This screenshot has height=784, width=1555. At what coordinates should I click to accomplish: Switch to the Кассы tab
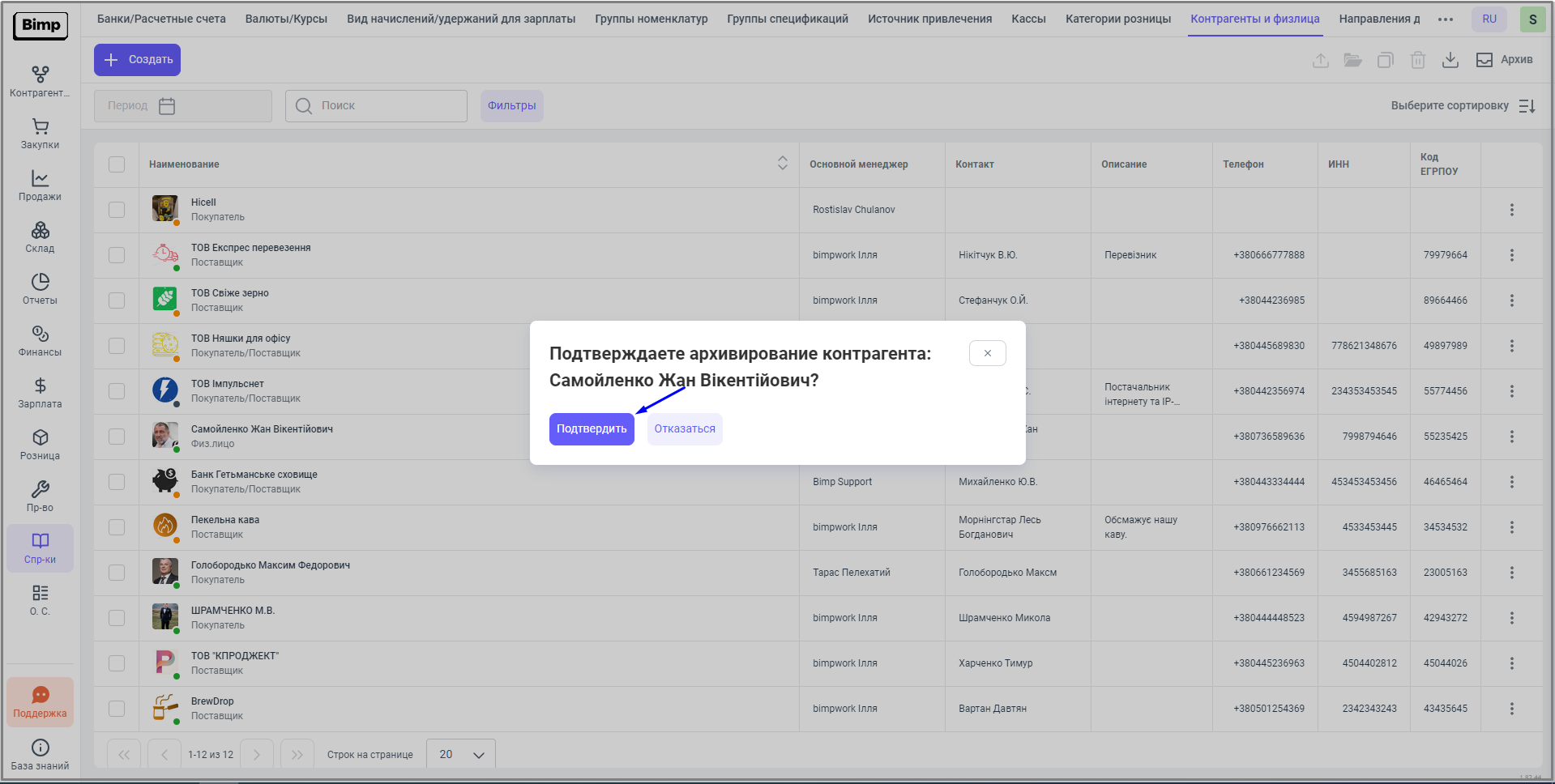pos(1028,19)
